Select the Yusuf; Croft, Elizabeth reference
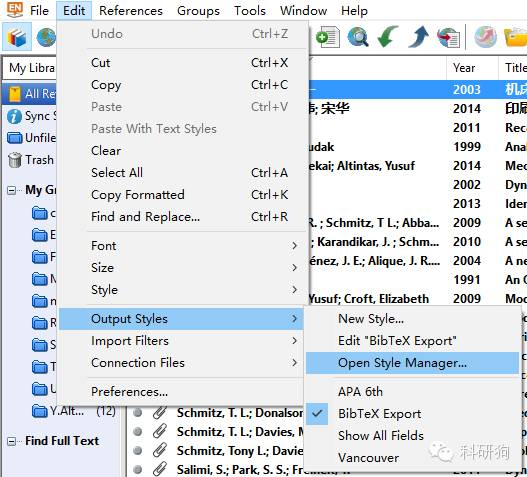Image resolution: width=527 pixels, height=477 pixels. pos(418,299)
